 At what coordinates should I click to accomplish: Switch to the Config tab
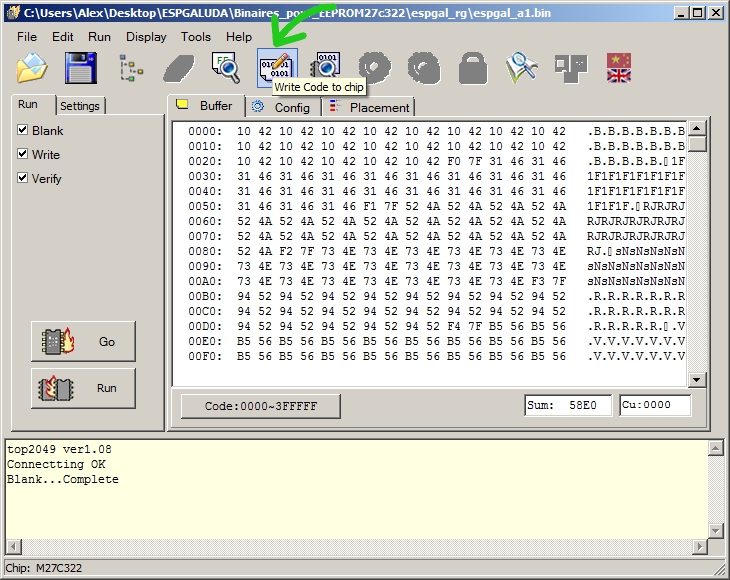(282, 107)
